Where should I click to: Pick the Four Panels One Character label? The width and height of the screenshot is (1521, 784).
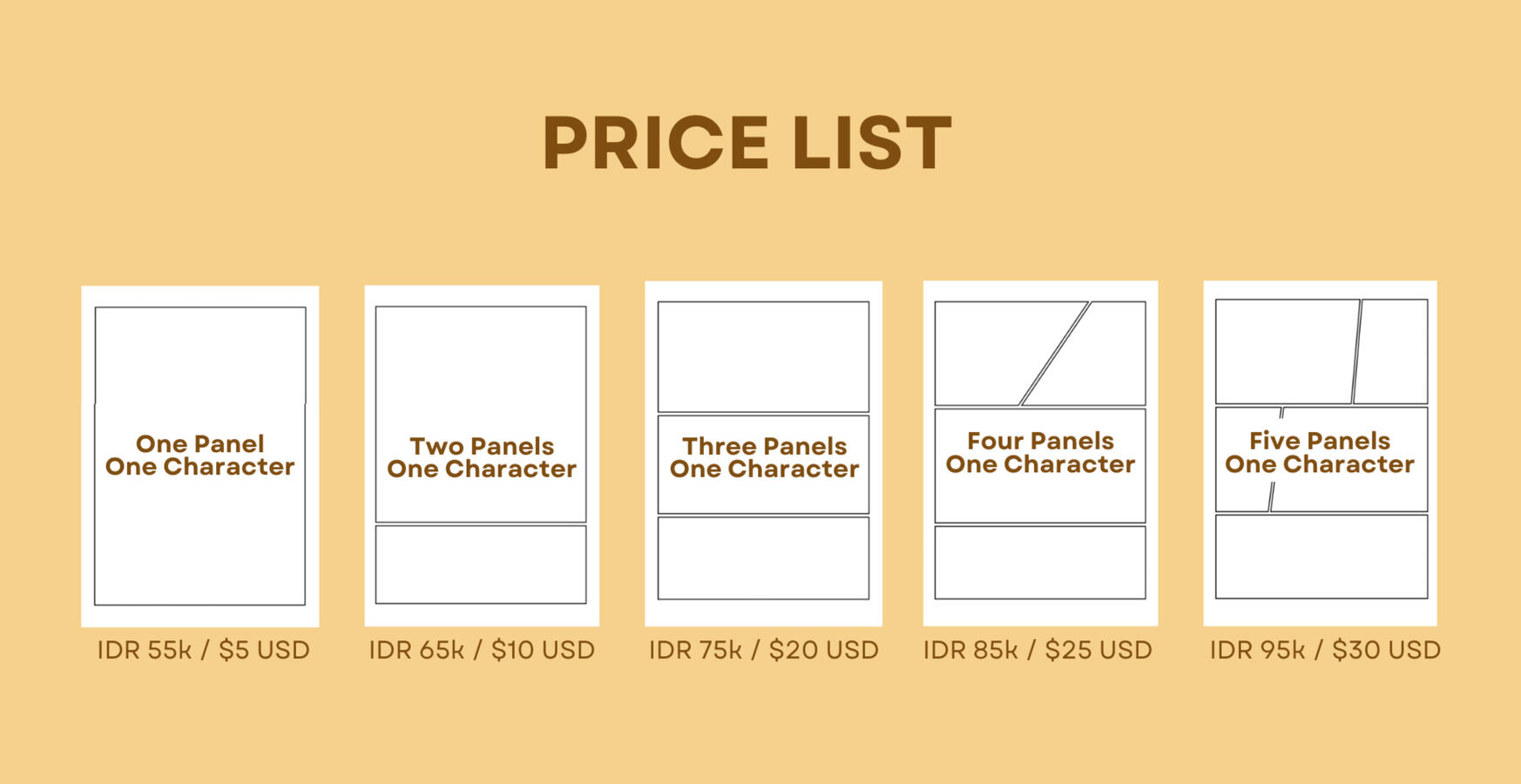tap(1040, 453)
